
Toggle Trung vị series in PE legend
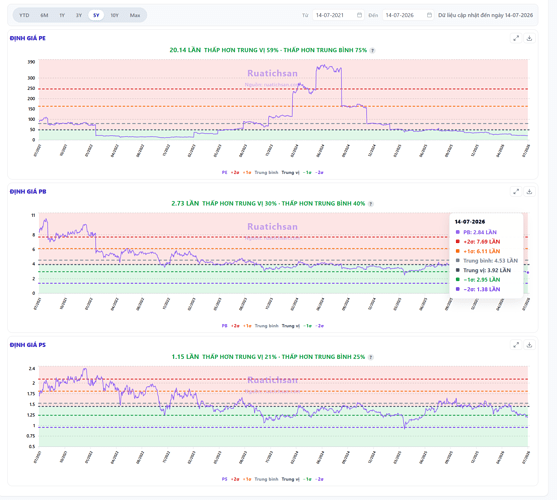tap(291, 173)
